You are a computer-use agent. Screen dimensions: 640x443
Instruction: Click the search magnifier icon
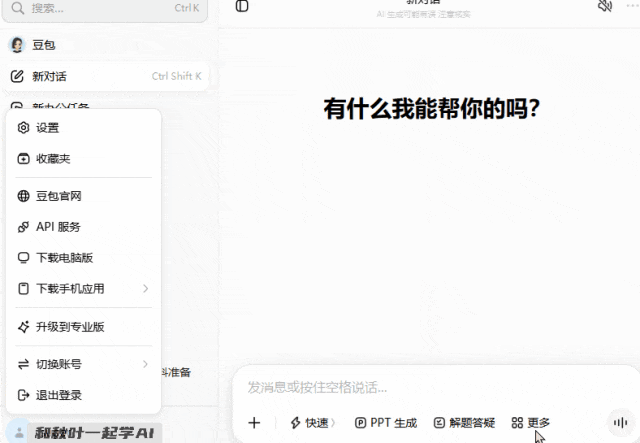point(18,8)
